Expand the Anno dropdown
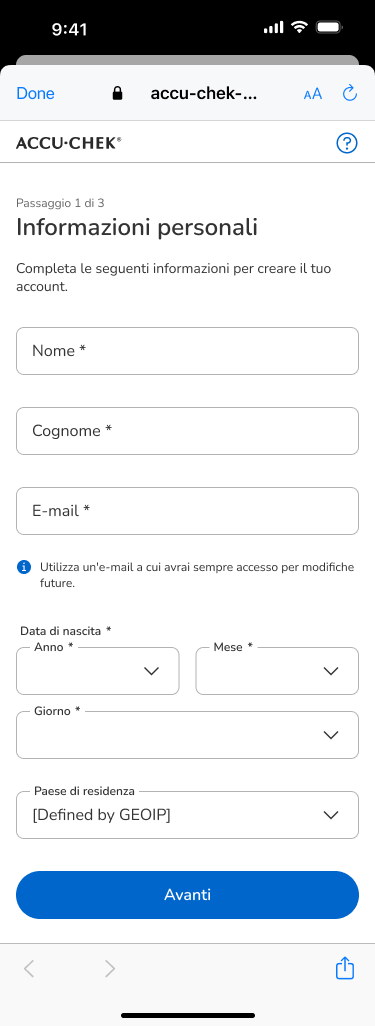The width and height of the screenshot is (375, 1026). click(x=98, y=671)
